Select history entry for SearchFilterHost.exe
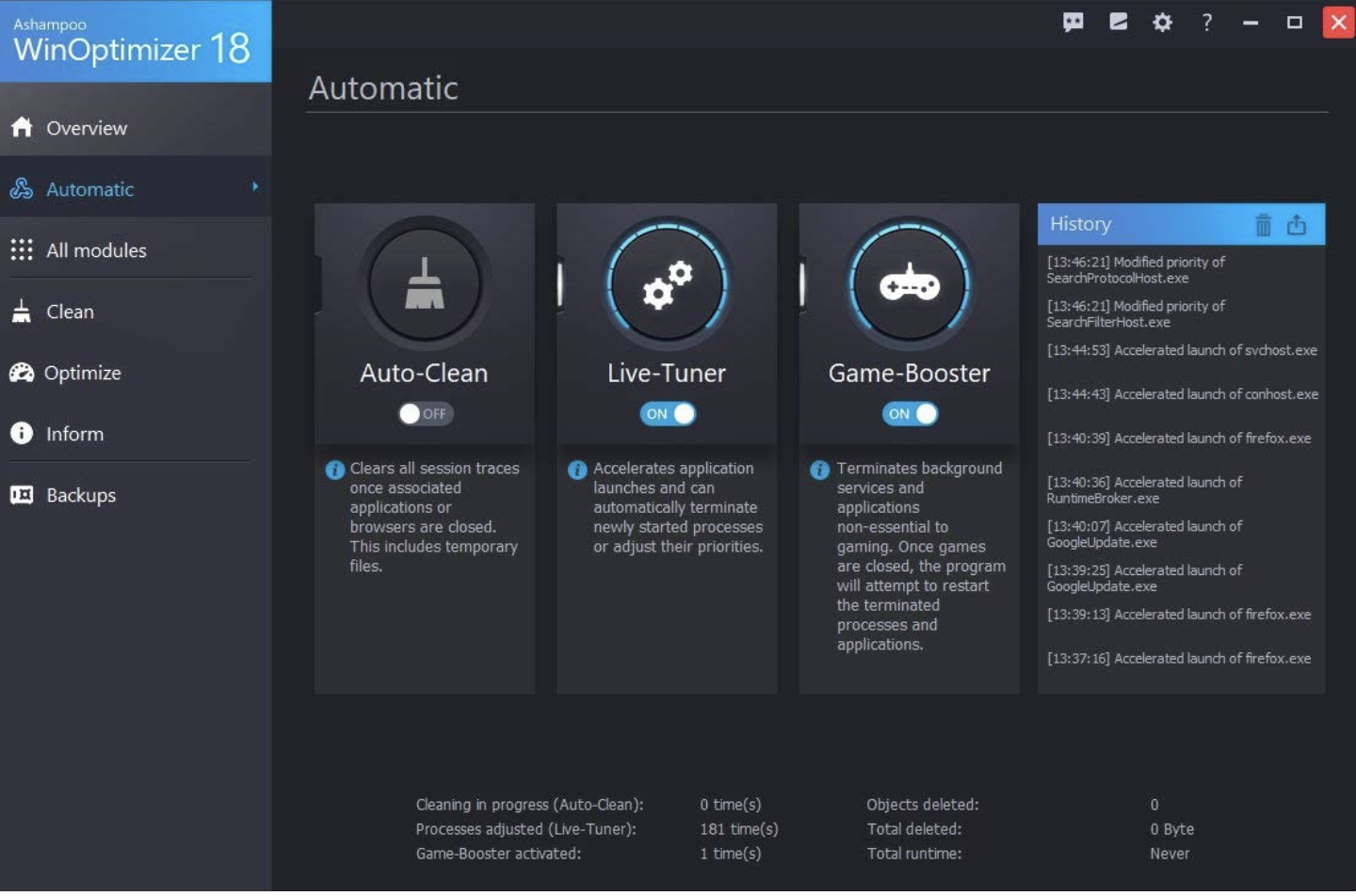 pyautogui.click(x=1136, y=313)
